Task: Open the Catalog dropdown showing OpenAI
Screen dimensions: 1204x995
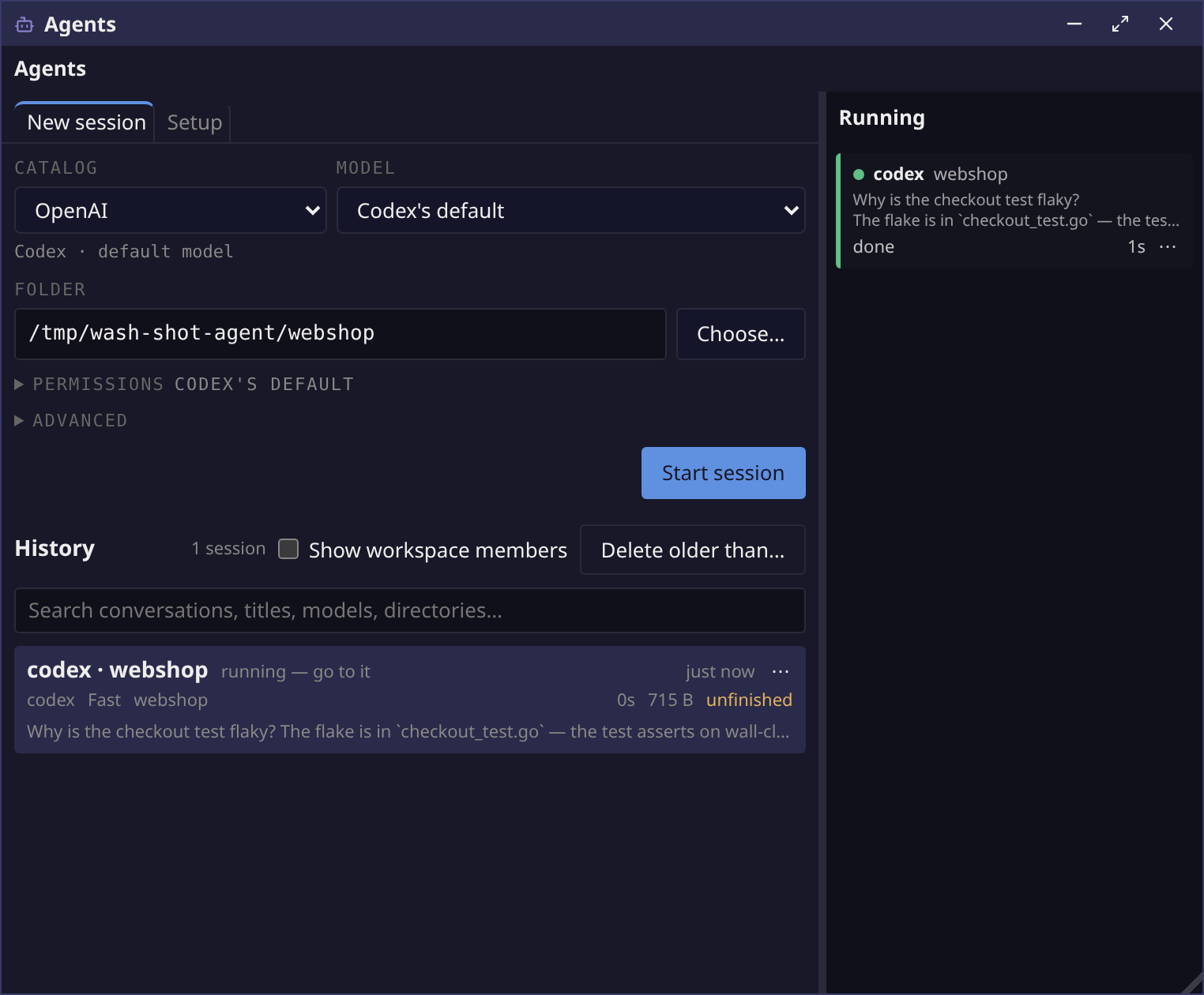Action: point(171,210)
